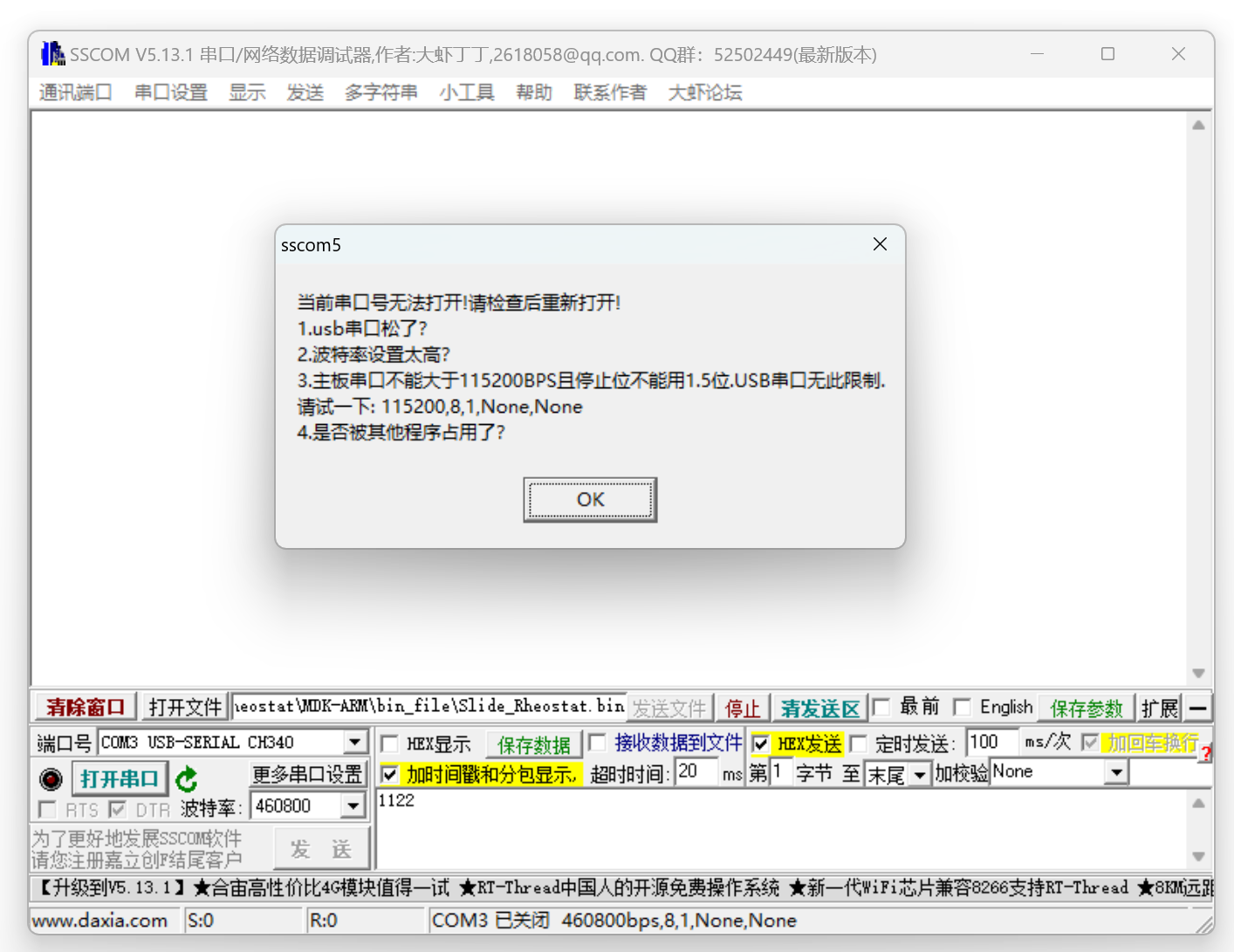Click the green refresh ports icon
The height and width of the screenshot is (952, 1234).
pyautogui.click(x=186, y=779)
